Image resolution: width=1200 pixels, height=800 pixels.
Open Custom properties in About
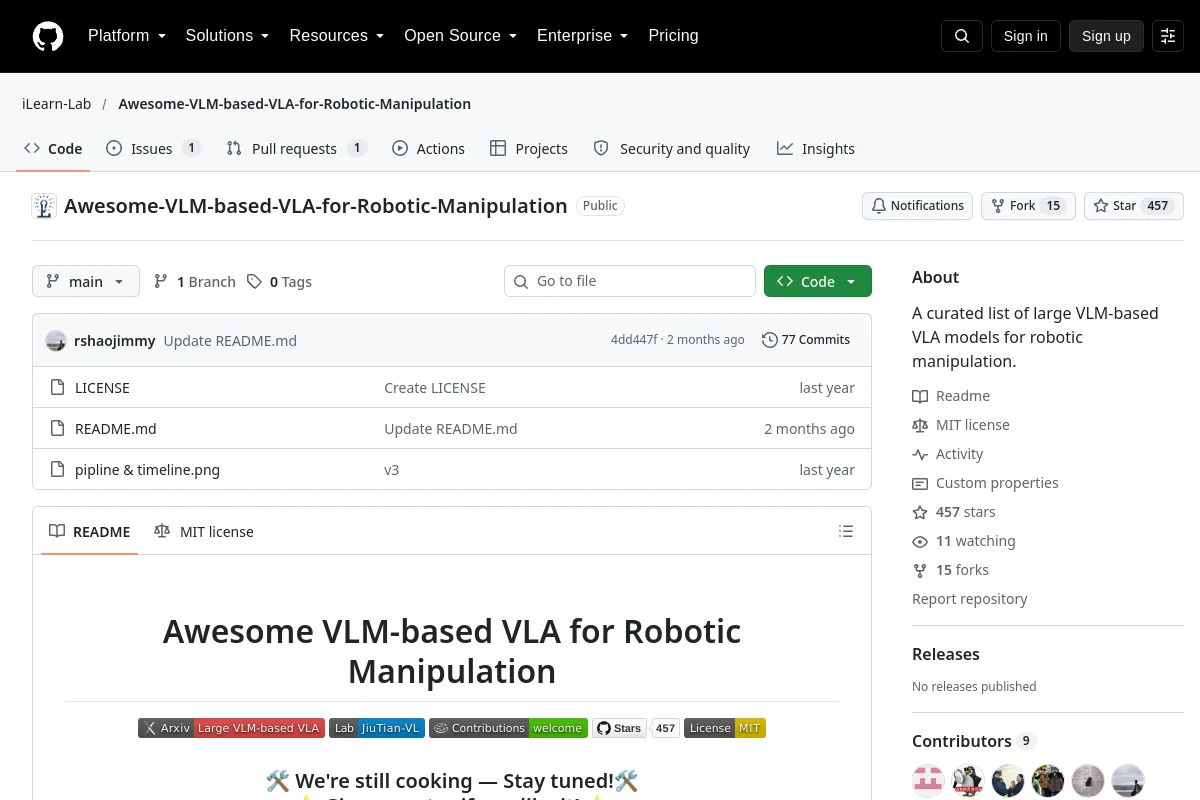[x=985, y=483]
